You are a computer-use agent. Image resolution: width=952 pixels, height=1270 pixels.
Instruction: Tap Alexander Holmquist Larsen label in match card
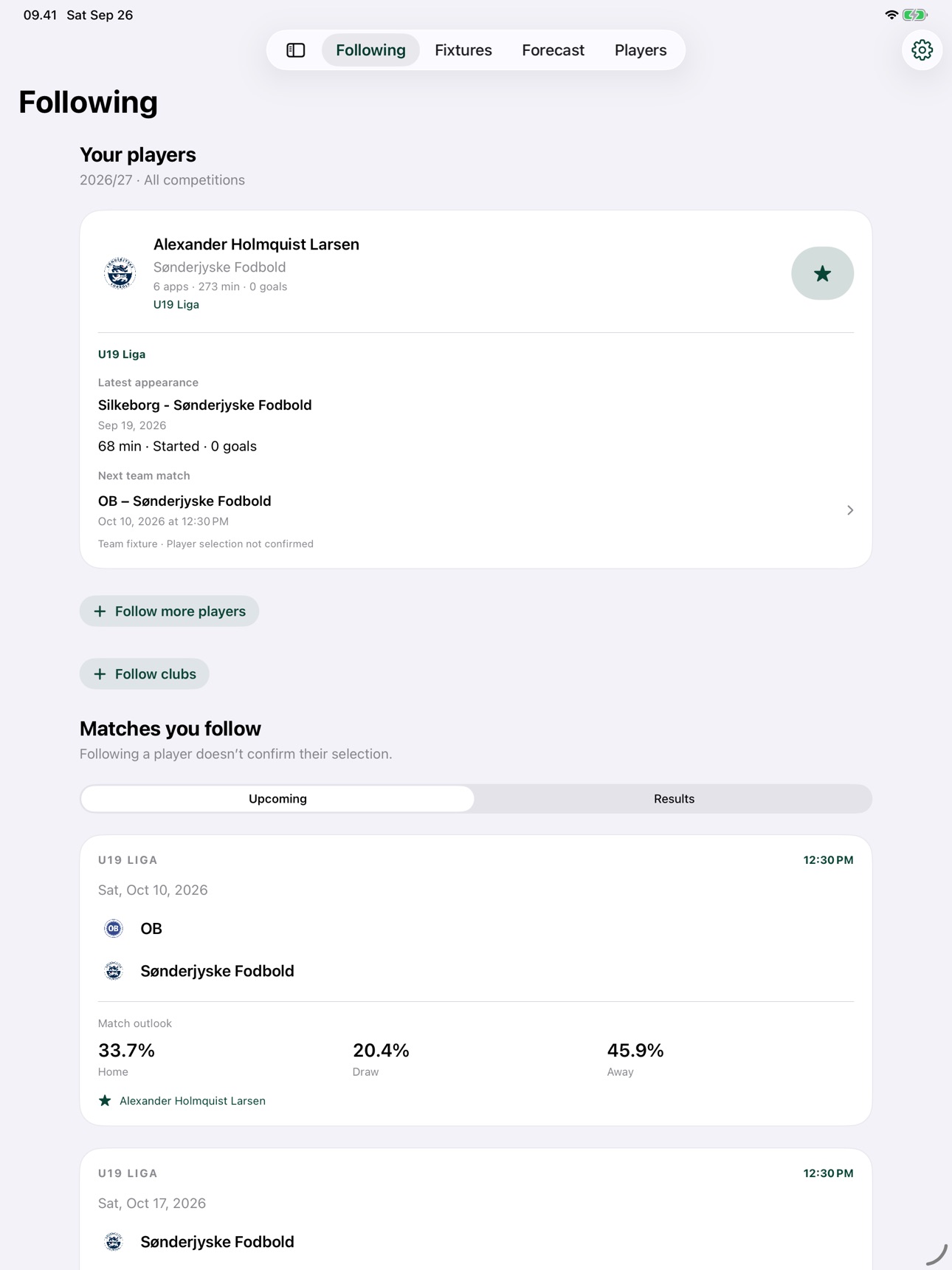pyautogui.click(x=193, y=1101)
